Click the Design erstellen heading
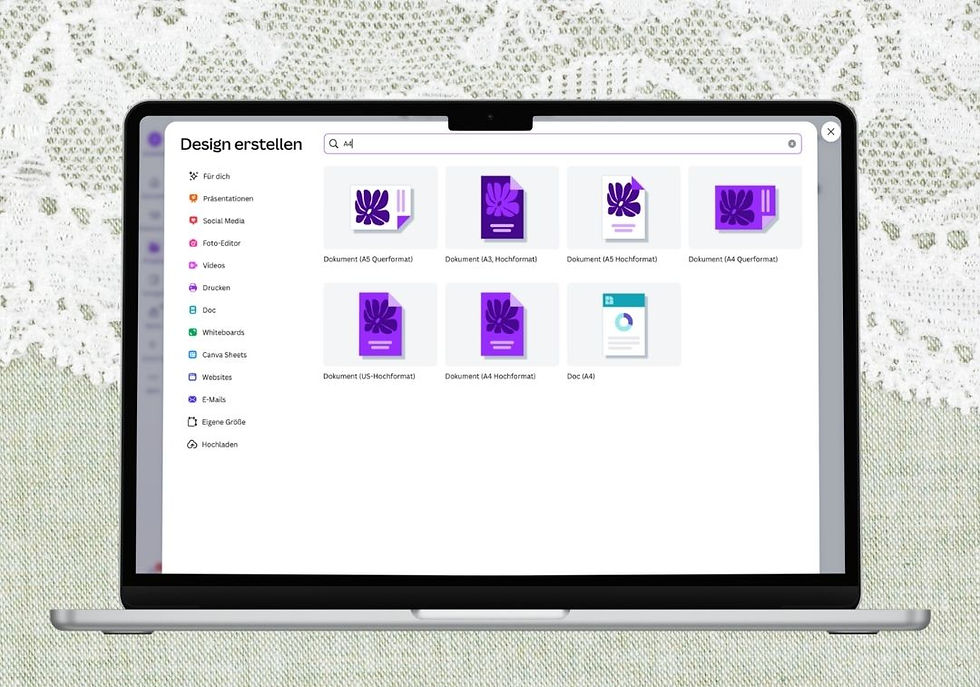 [241, 144]
